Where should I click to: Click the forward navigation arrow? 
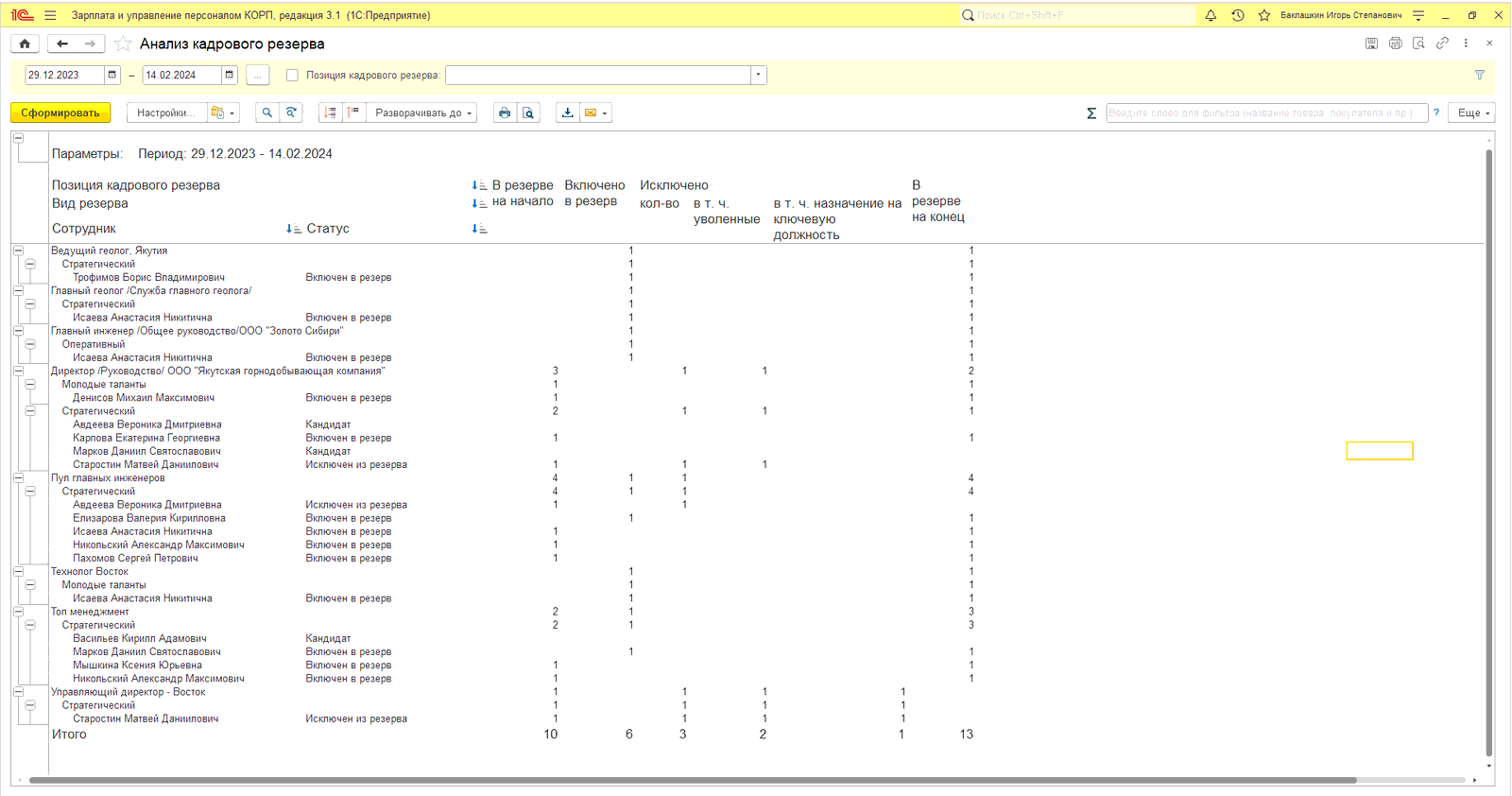(x=90, y=43)
